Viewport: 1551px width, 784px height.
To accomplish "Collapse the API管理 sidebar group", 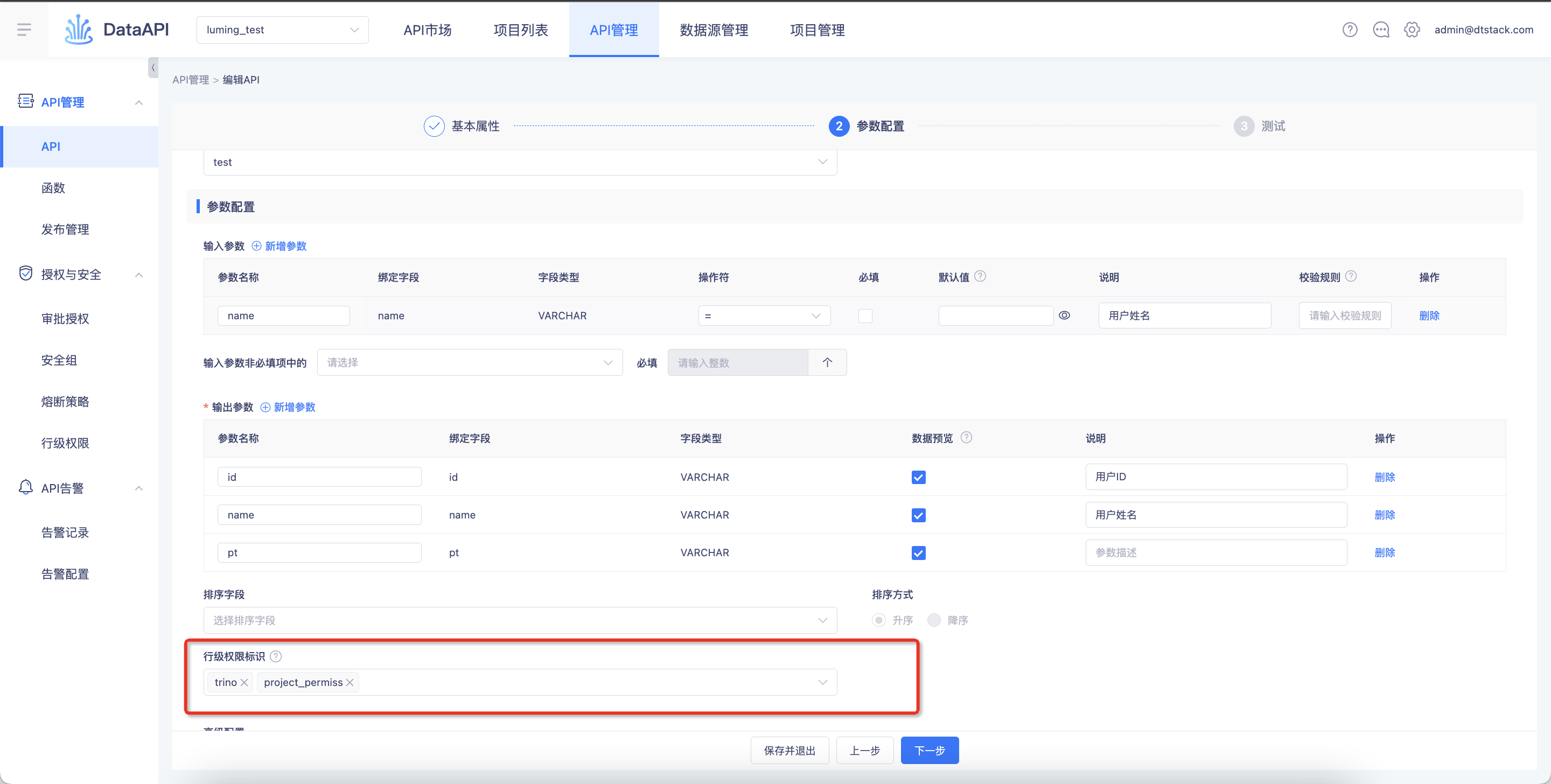I will click(x=139, y=102).
